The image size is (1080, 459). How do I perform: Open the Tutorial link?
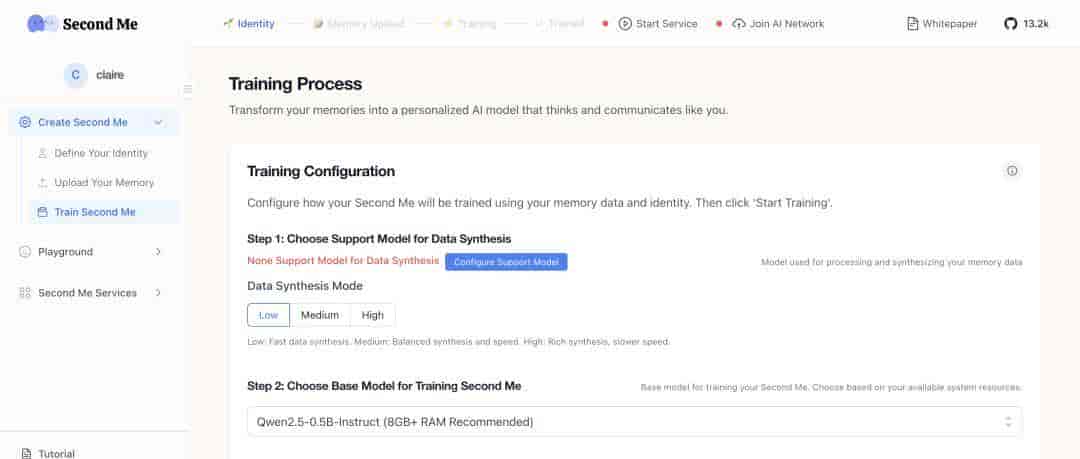coord(56,453)
